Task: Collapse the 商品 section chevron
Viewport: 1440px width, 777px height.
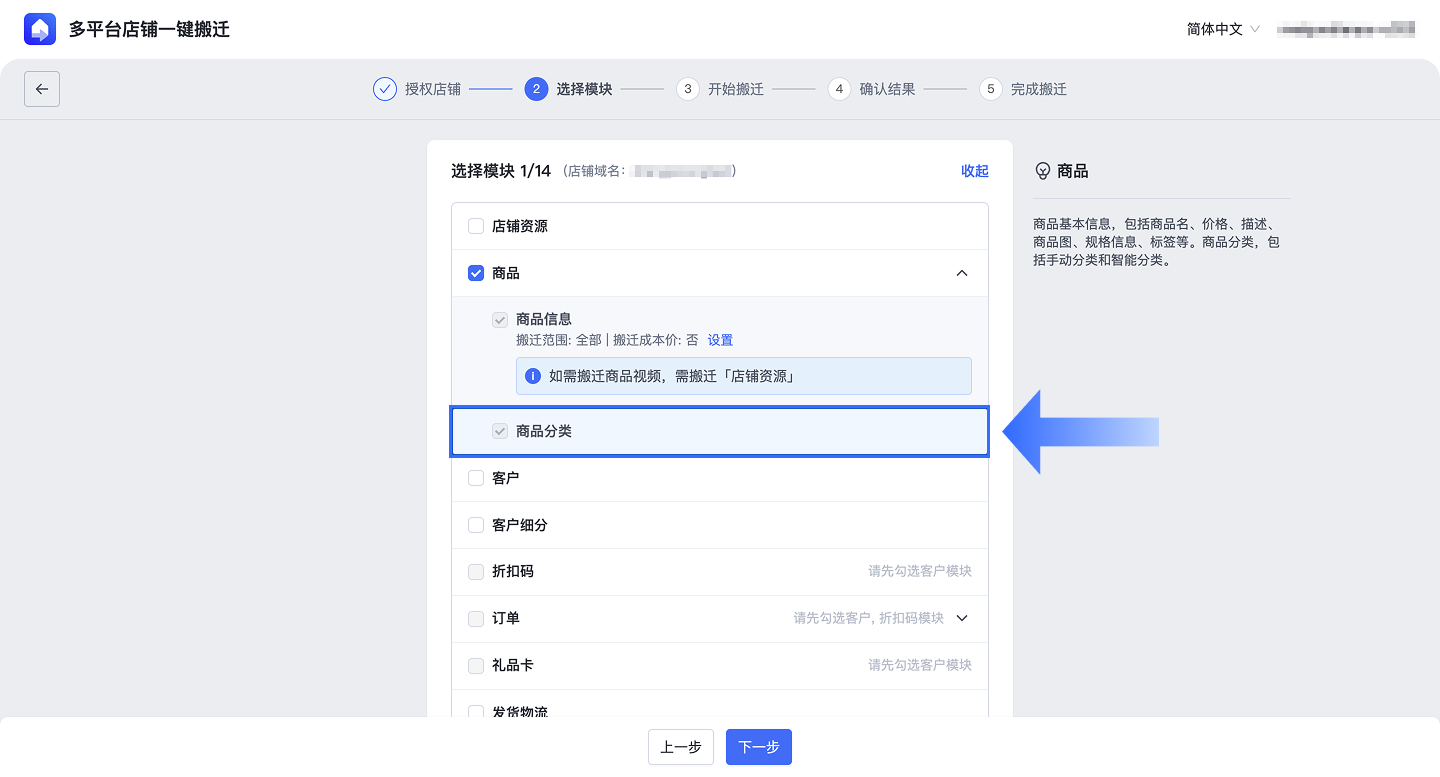Action: point(962,273)
